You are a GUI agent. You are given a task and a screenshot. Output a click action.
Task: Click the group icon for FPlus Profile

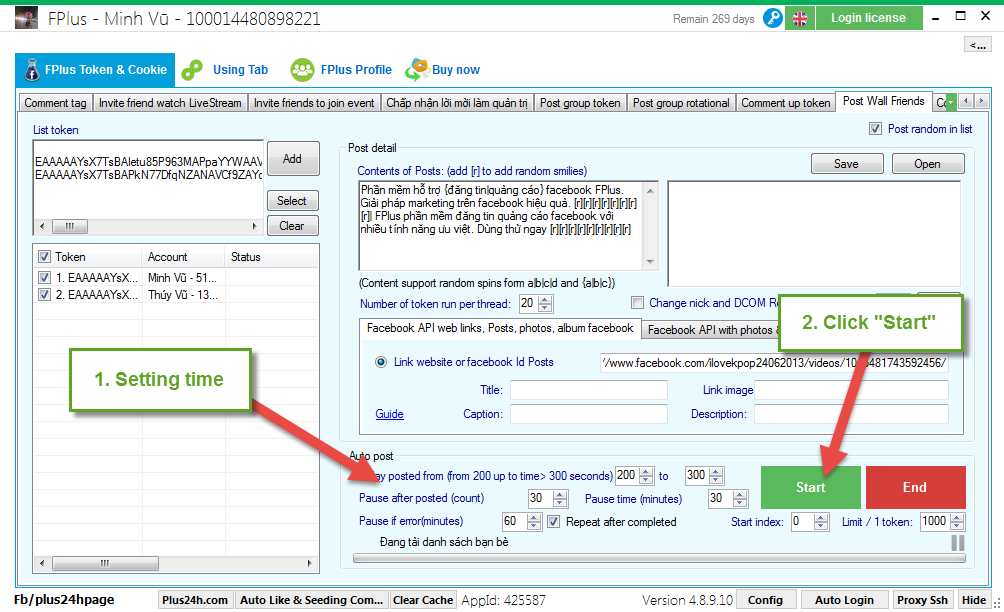(x=302, y=70)
